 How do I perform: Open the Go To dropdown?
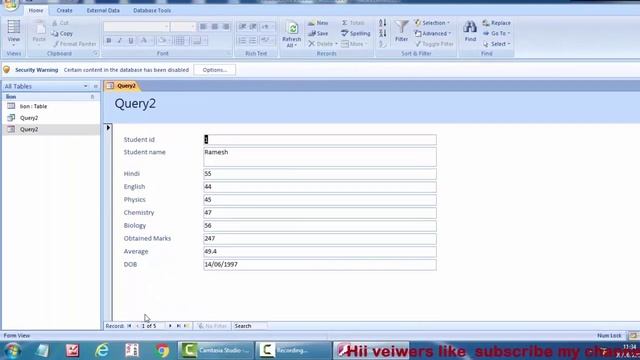tap(496, 33)
